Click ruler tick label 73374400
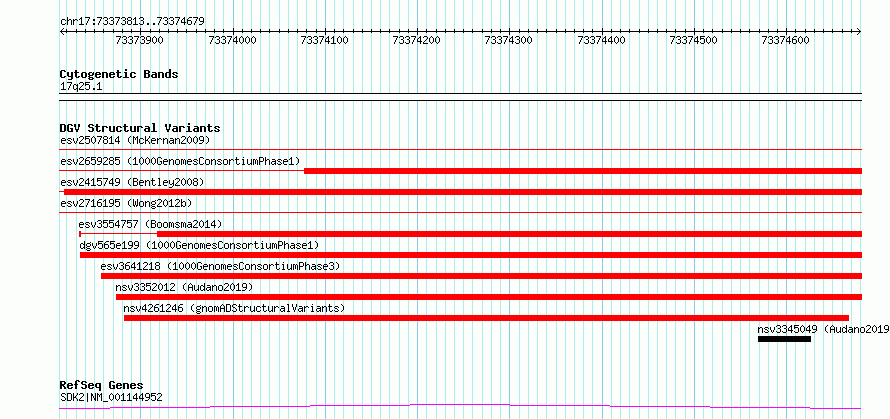 pyautogui.click(x=602, y=40)
